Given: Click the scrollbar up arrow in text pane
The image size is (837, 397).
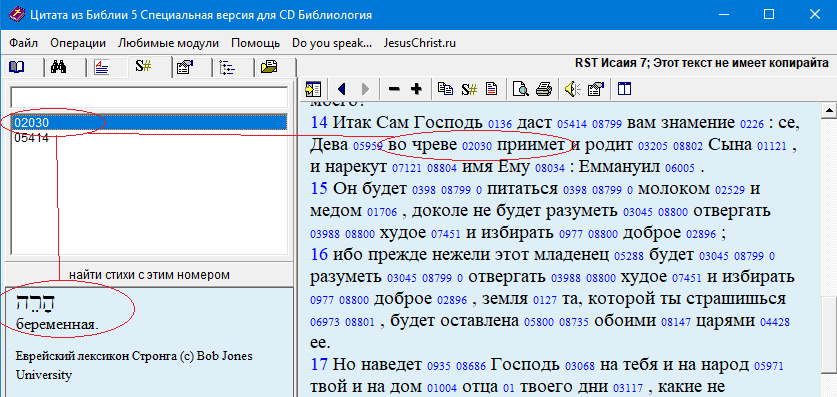Looking at the screenshot, I should tap(830, 110).
